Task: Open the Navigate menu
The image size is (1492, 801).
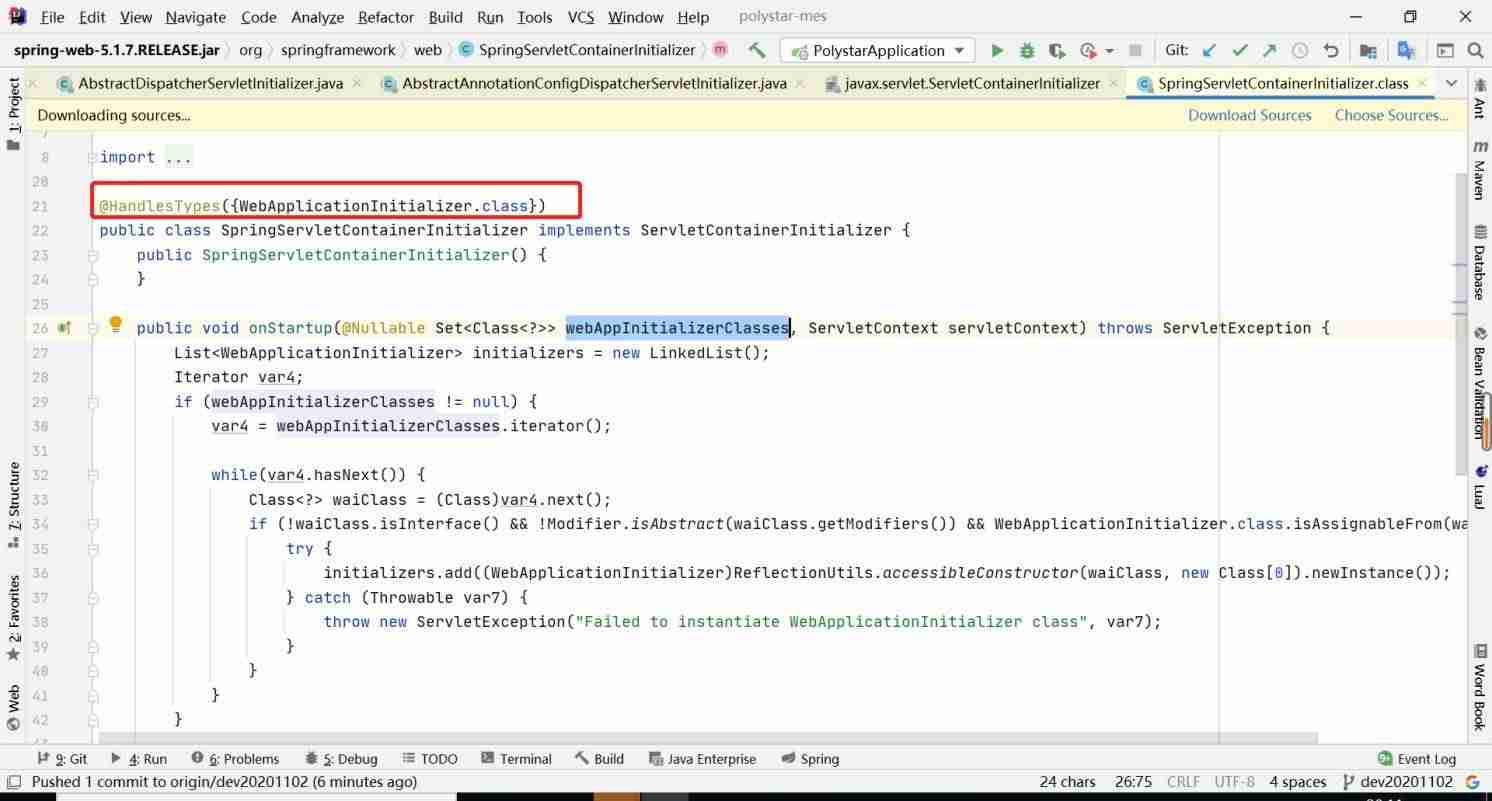Action: pyautogui.click(x=195, y=17)
